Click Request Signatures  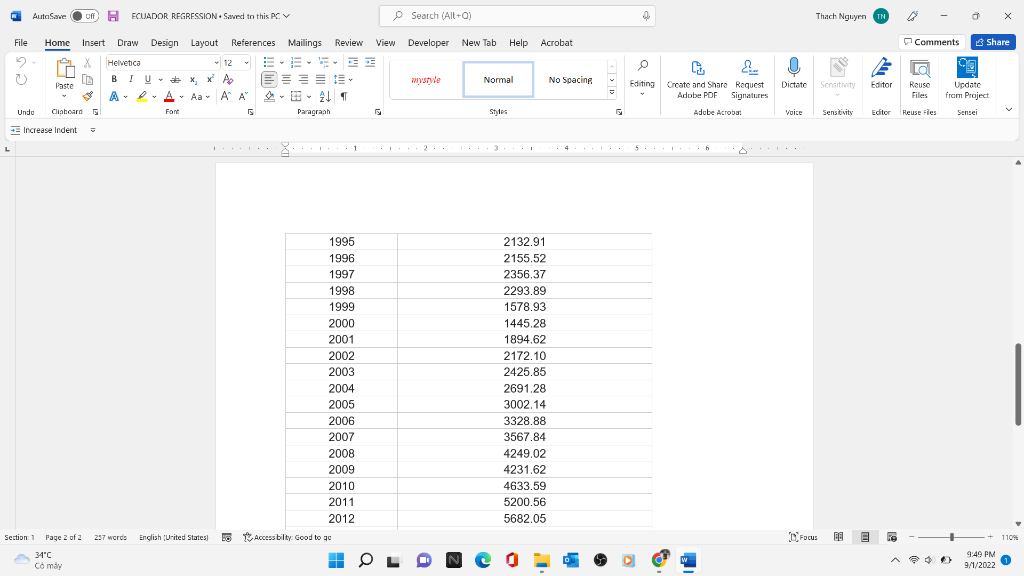[749, 78]
